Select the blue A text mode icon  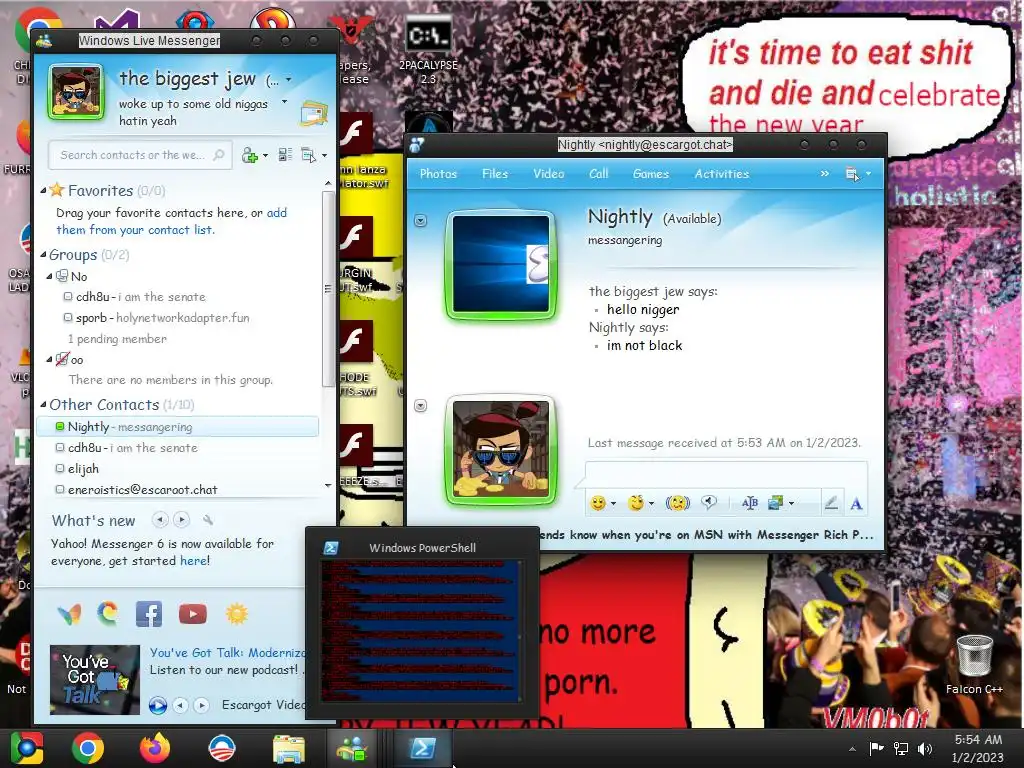coord(856,504)
